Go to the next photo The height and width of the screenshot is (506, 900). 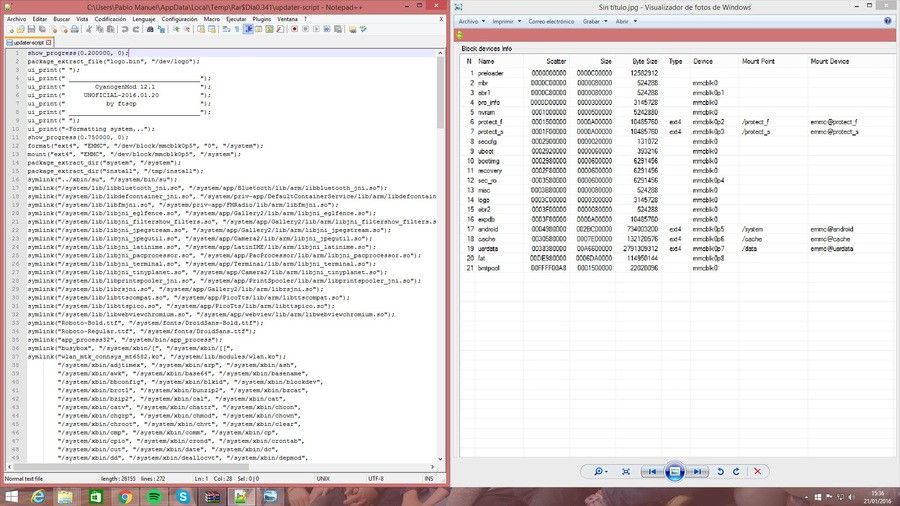click(x=697, y=472)
